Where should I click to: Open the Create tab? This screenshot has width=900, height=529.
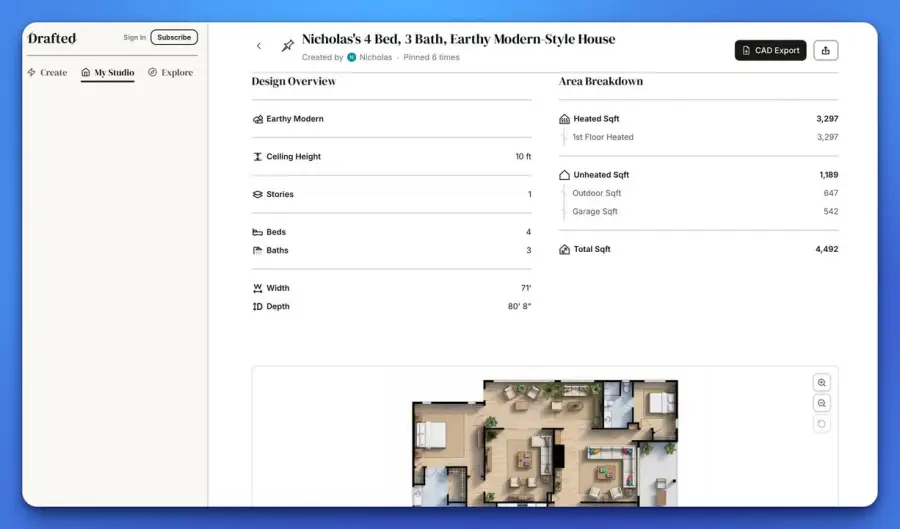pyautogui.click(x=48, y=72)
